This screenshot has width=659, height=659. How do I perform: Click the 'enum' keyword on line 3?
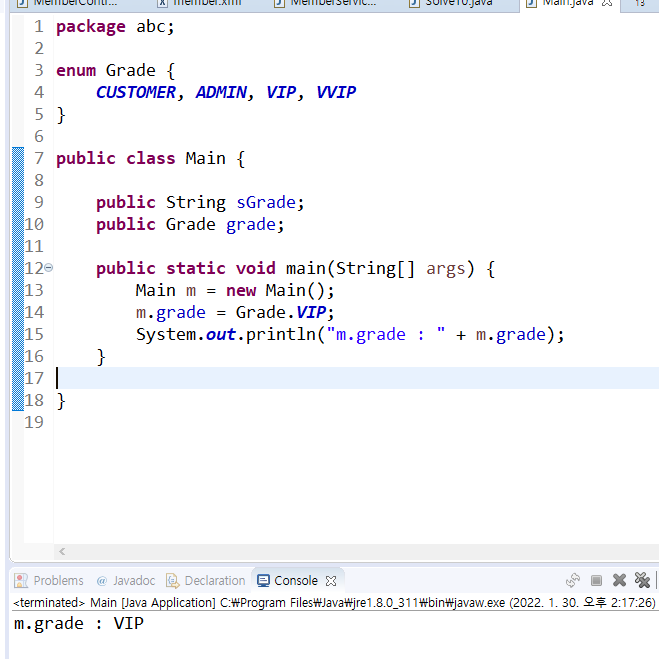coord(76,71)
